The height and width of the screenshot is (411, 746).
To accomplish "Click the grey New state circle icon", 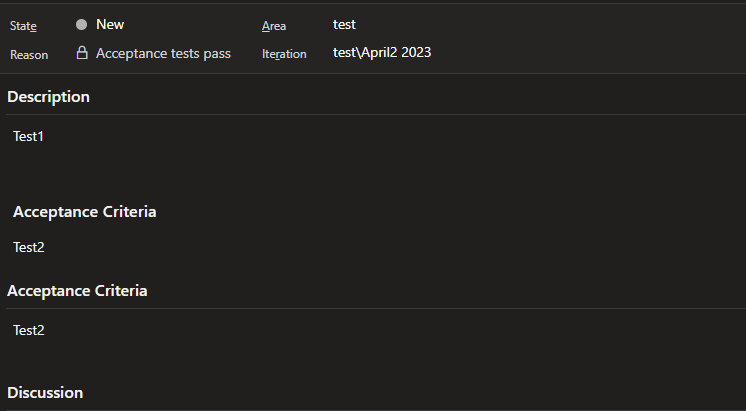I will (81, 25).
